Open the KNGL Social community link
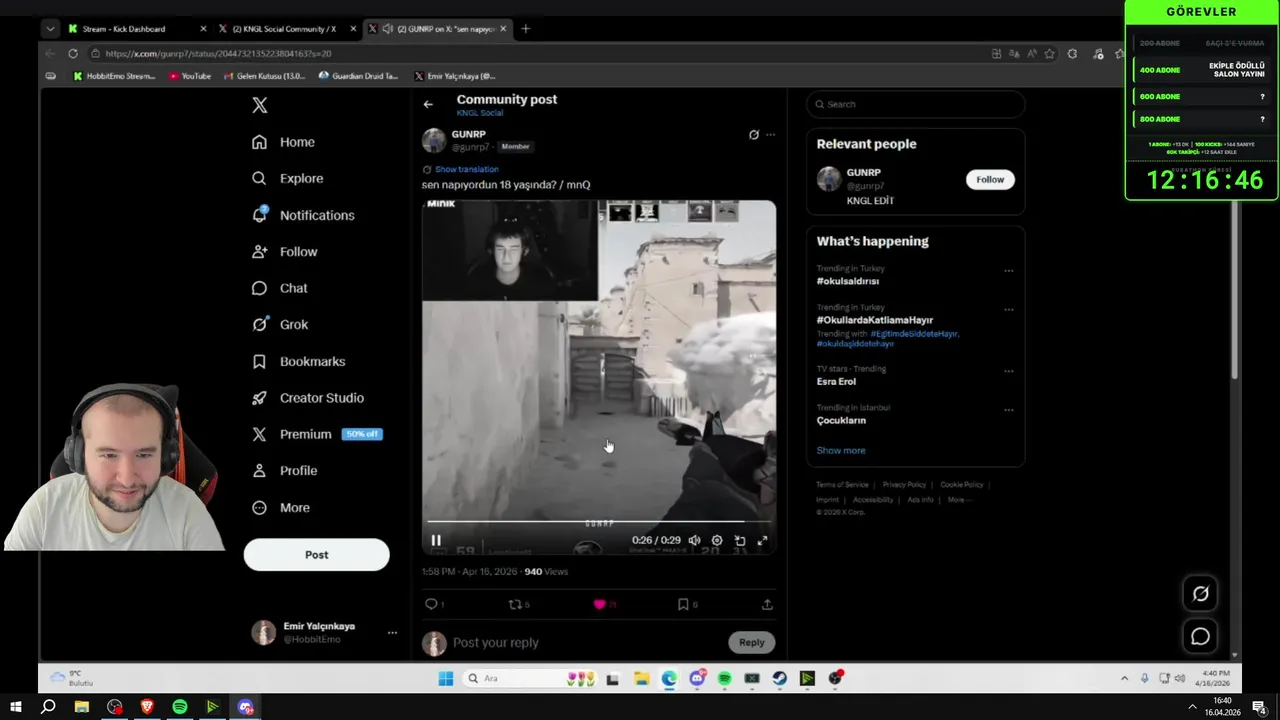1280x720 pixels. point(480,113)
